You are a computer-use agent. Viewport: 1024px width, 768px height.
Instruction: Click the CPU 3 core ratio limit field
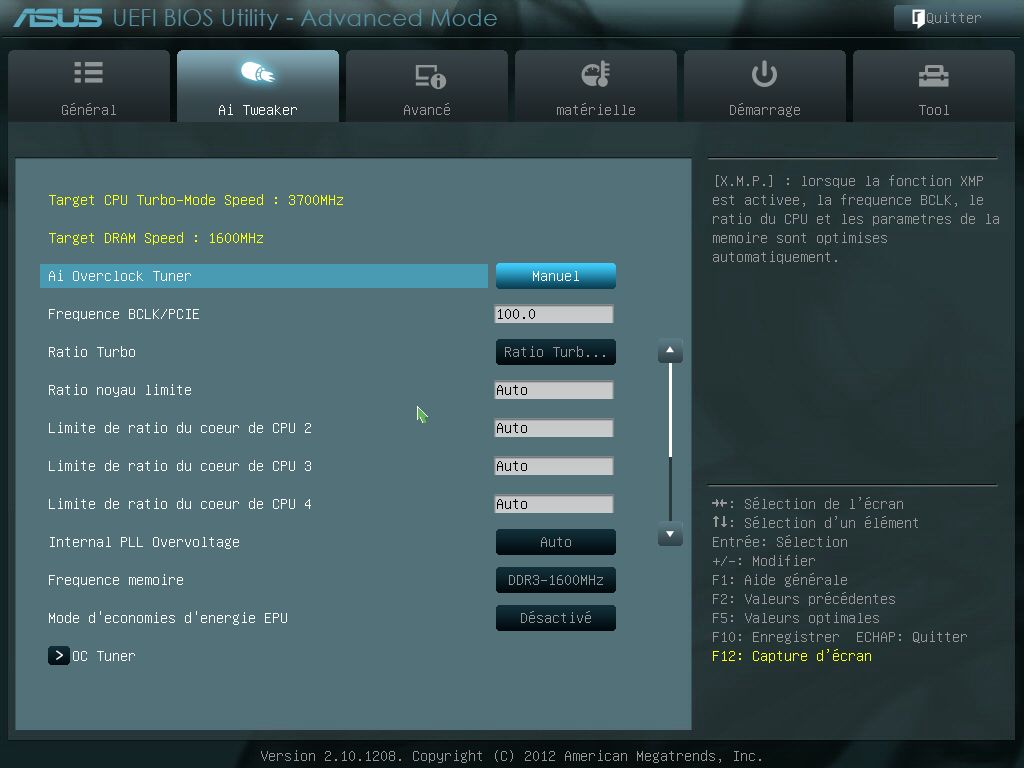point(553,466)
